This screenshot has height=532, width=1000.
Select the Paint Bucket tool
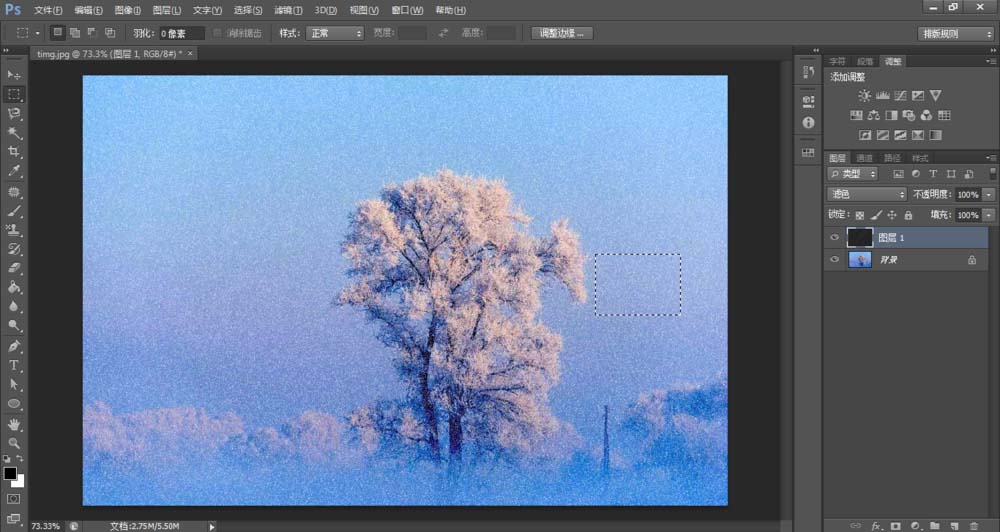point(13,287)
